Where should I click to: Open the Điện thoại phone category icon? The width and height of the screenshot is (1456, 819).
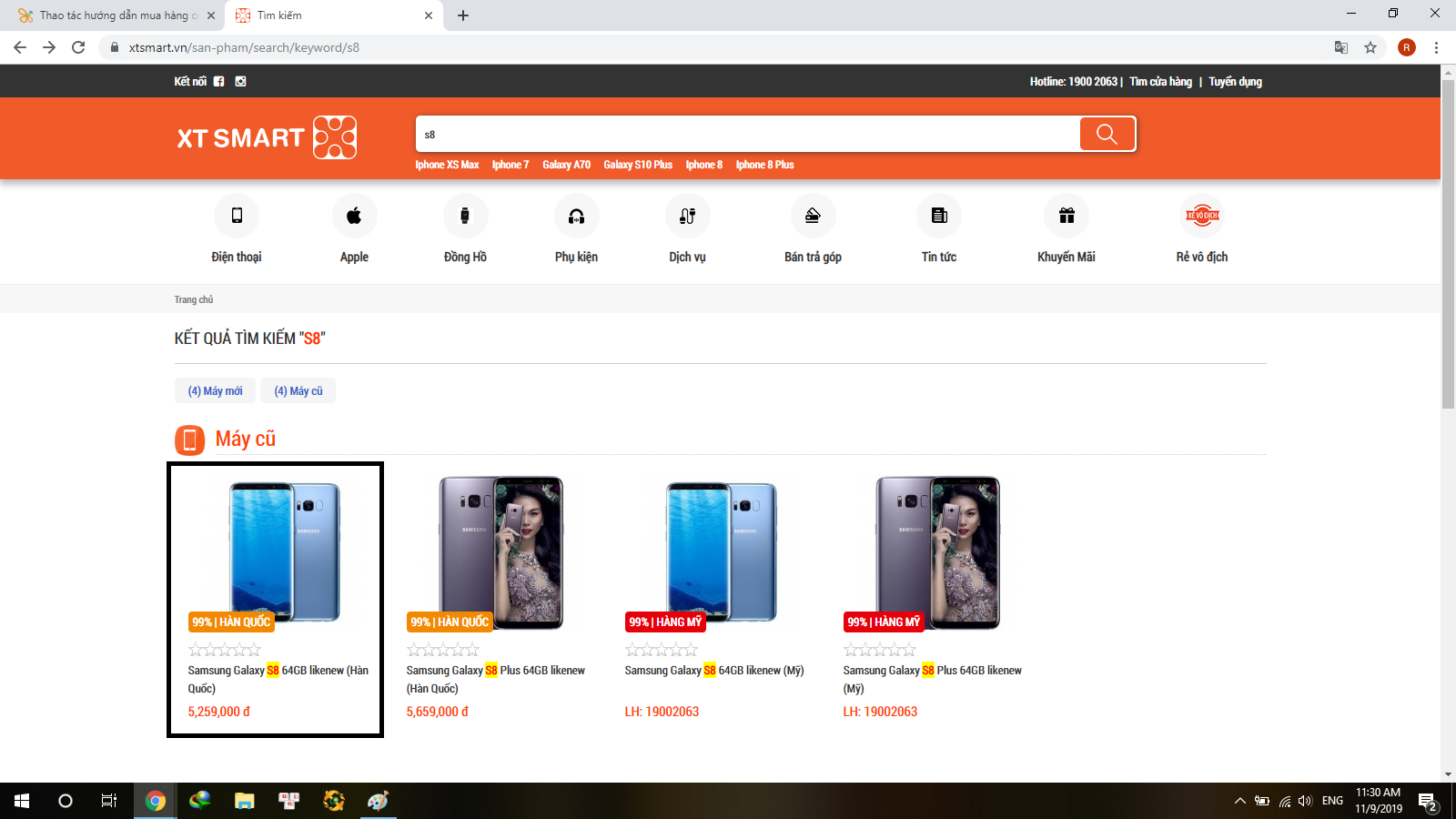pyautogui.click(x=237, y=216)
